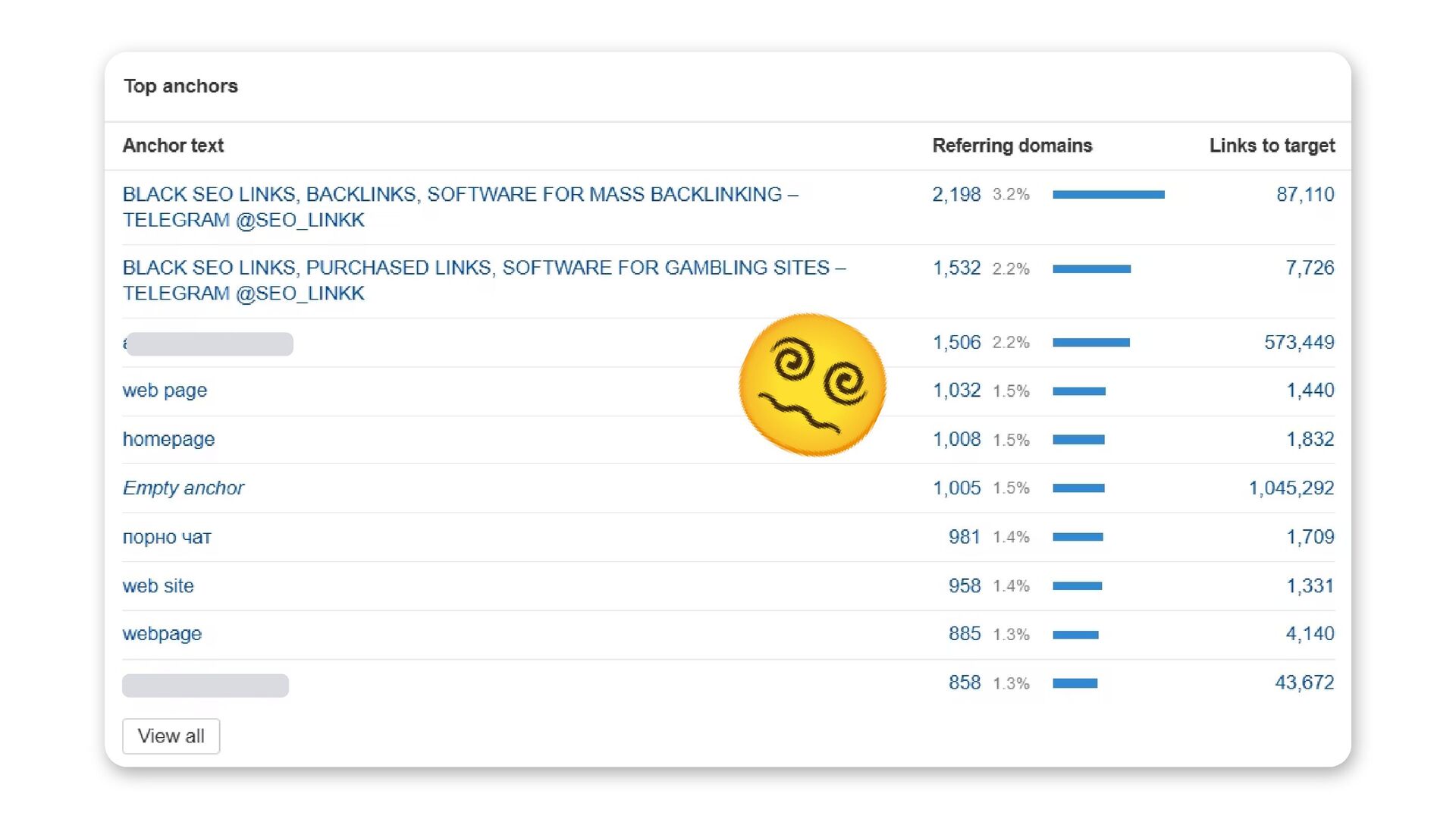Click links to target value 87,110
Screen dimensions: 1456x819
point(1305,195)
